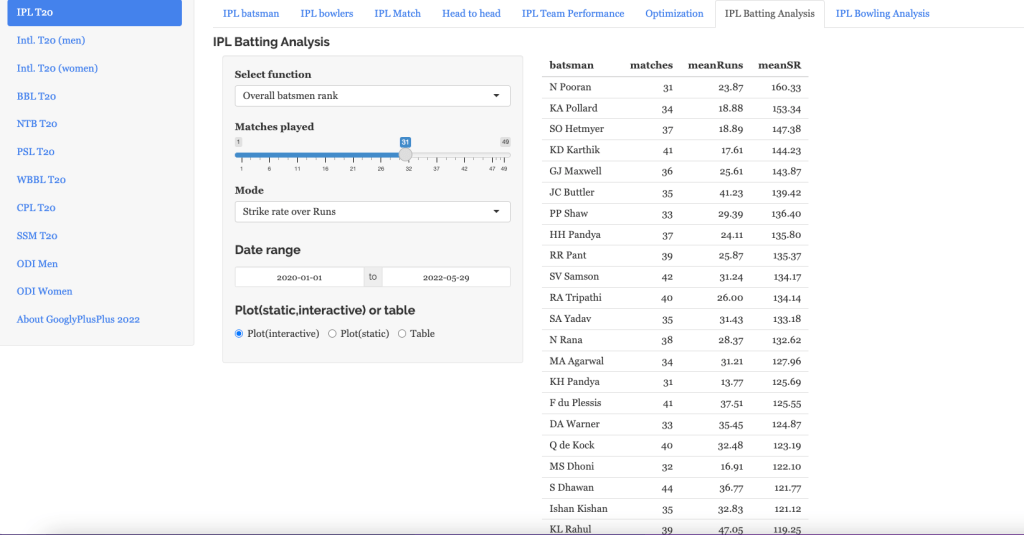Switch to the IPL batsman tab
This screenshot has width=1024, height=535.
[251, 14]
